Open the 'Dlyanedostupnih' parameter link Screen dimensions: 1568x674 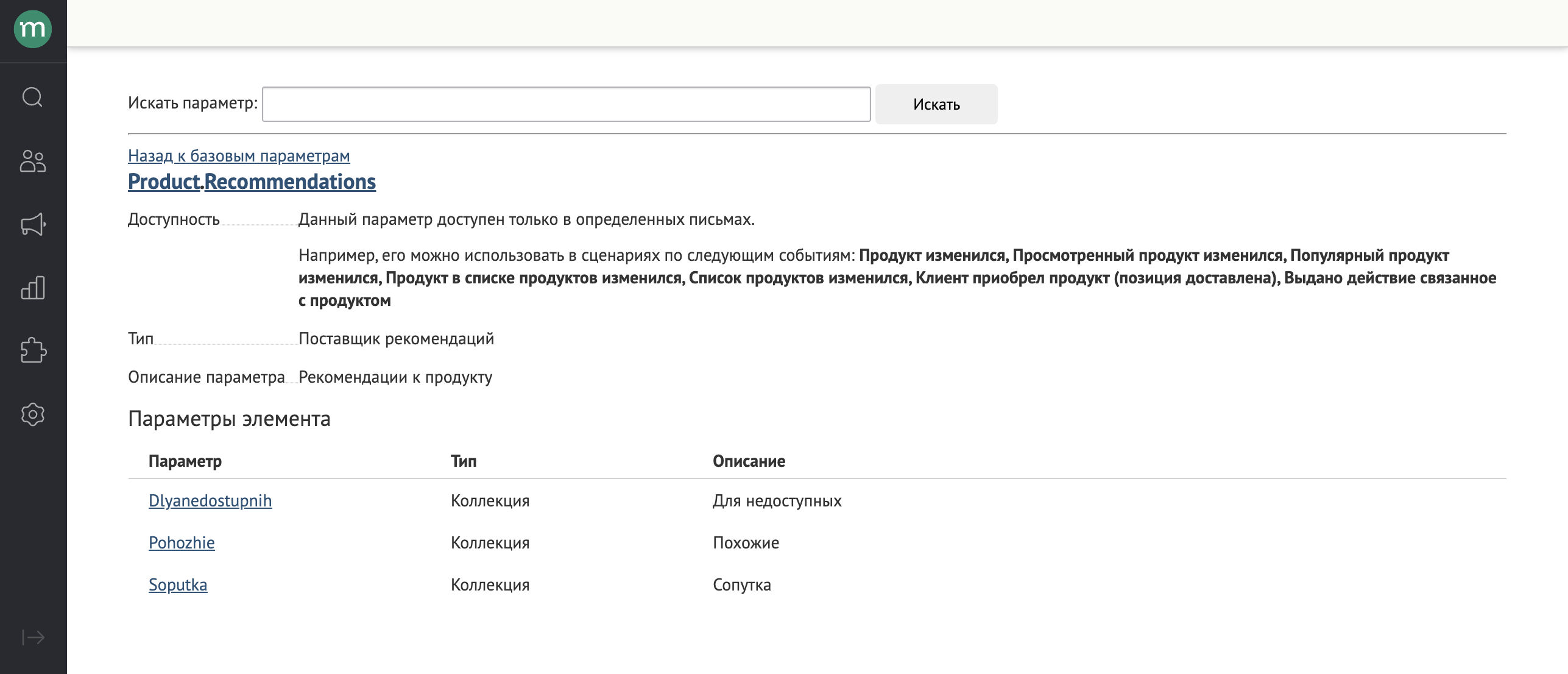pos(210,501)
